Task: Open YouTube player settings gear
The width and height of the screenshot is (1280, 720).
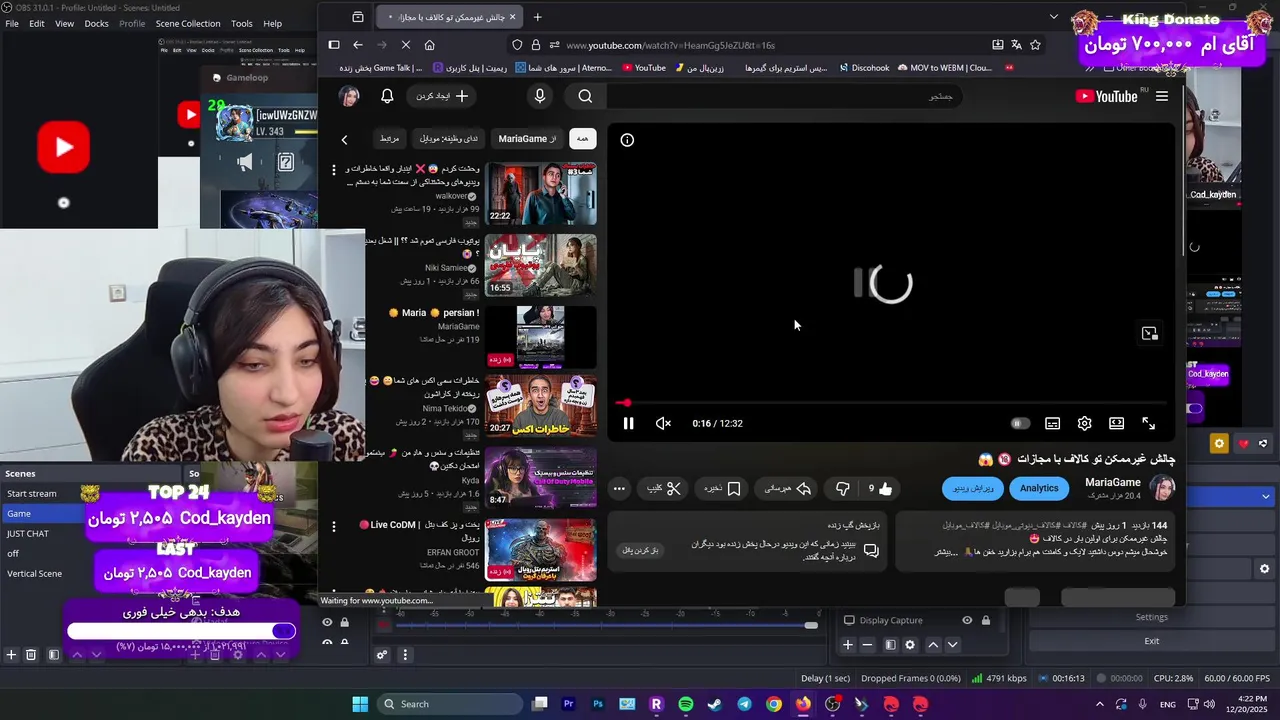Action: (x=1084, y=423)
